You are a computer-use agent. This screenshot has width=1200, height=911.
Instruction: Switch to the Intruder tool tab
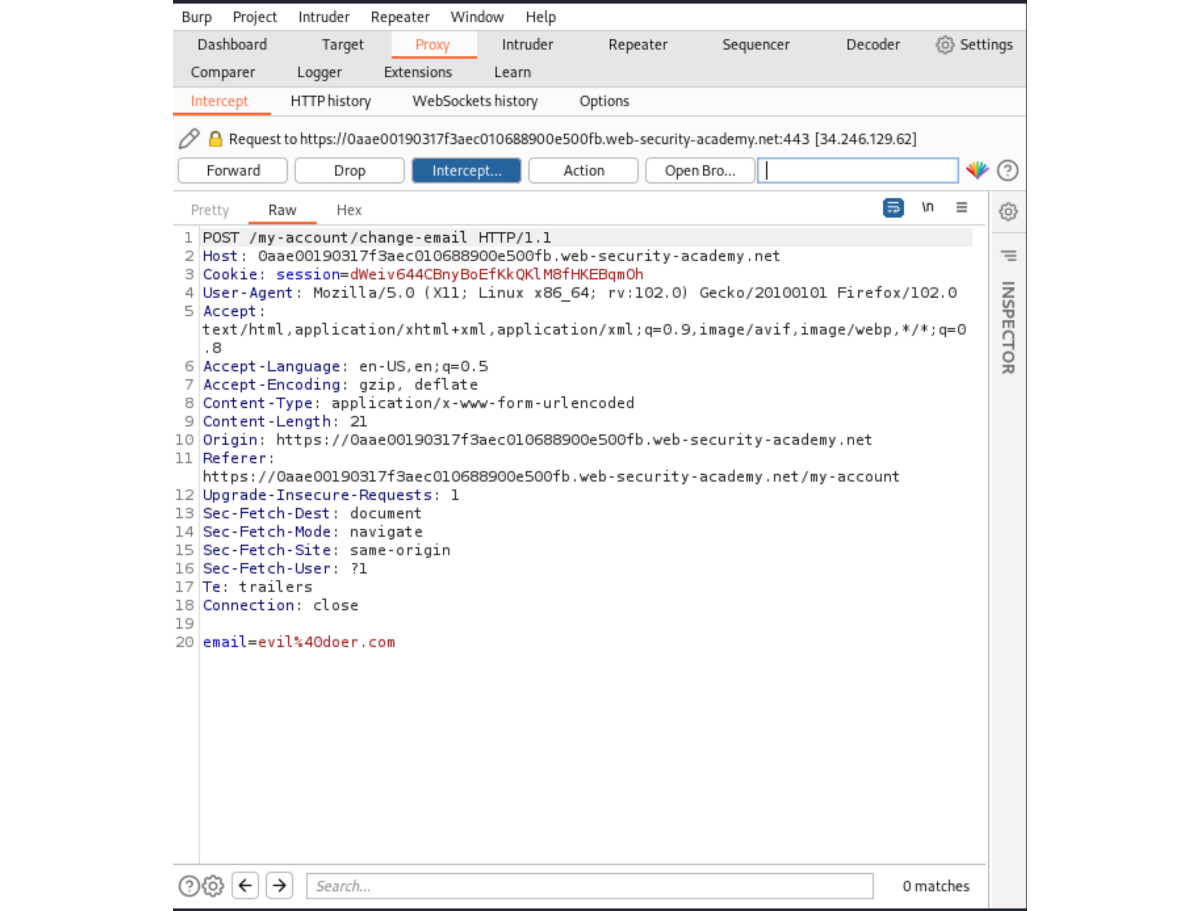click(x=528, y=45)
